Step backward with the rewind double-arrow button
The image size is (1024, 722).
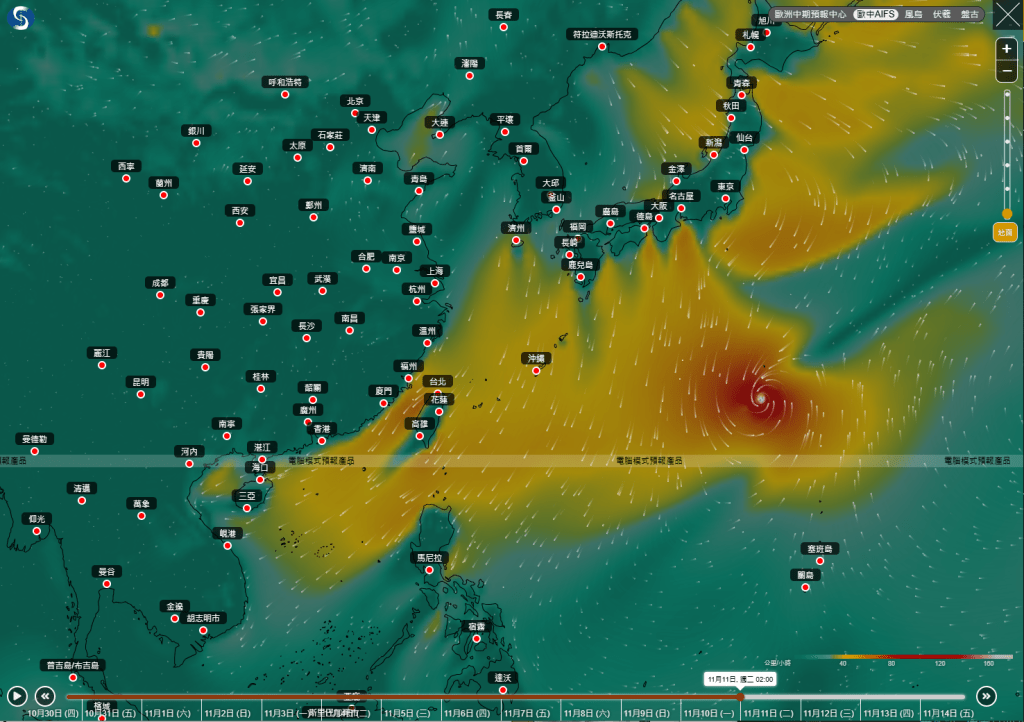coord(45,696)
